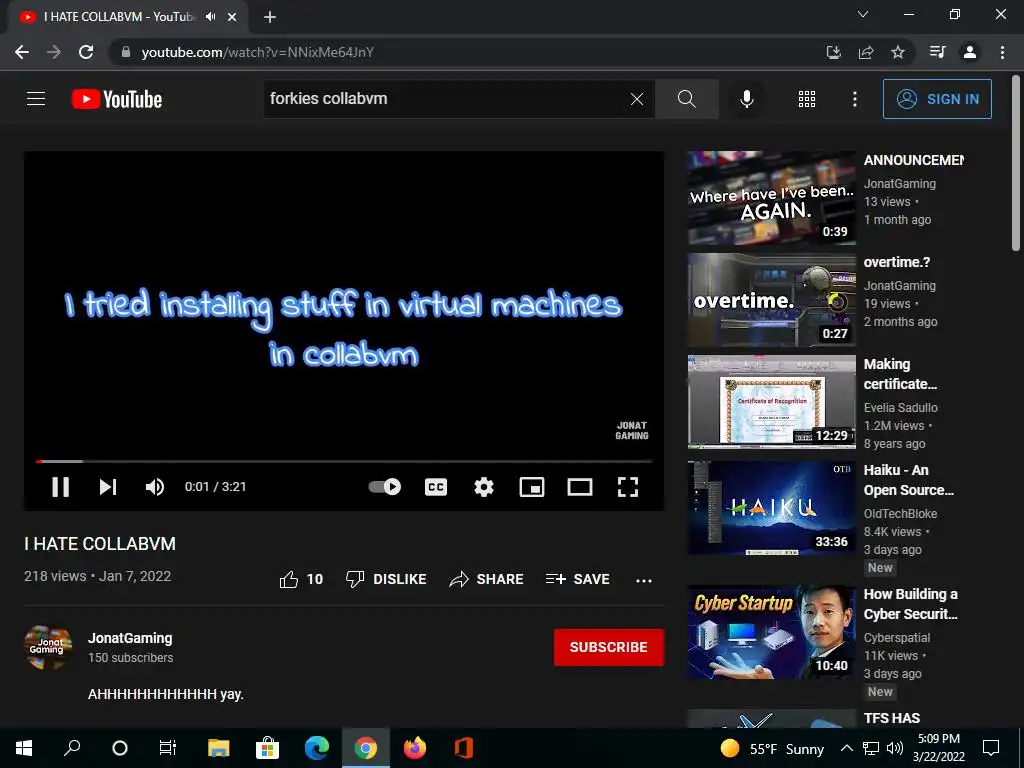Reload the page
The image size is (1024, 768).
coord(86,52)
